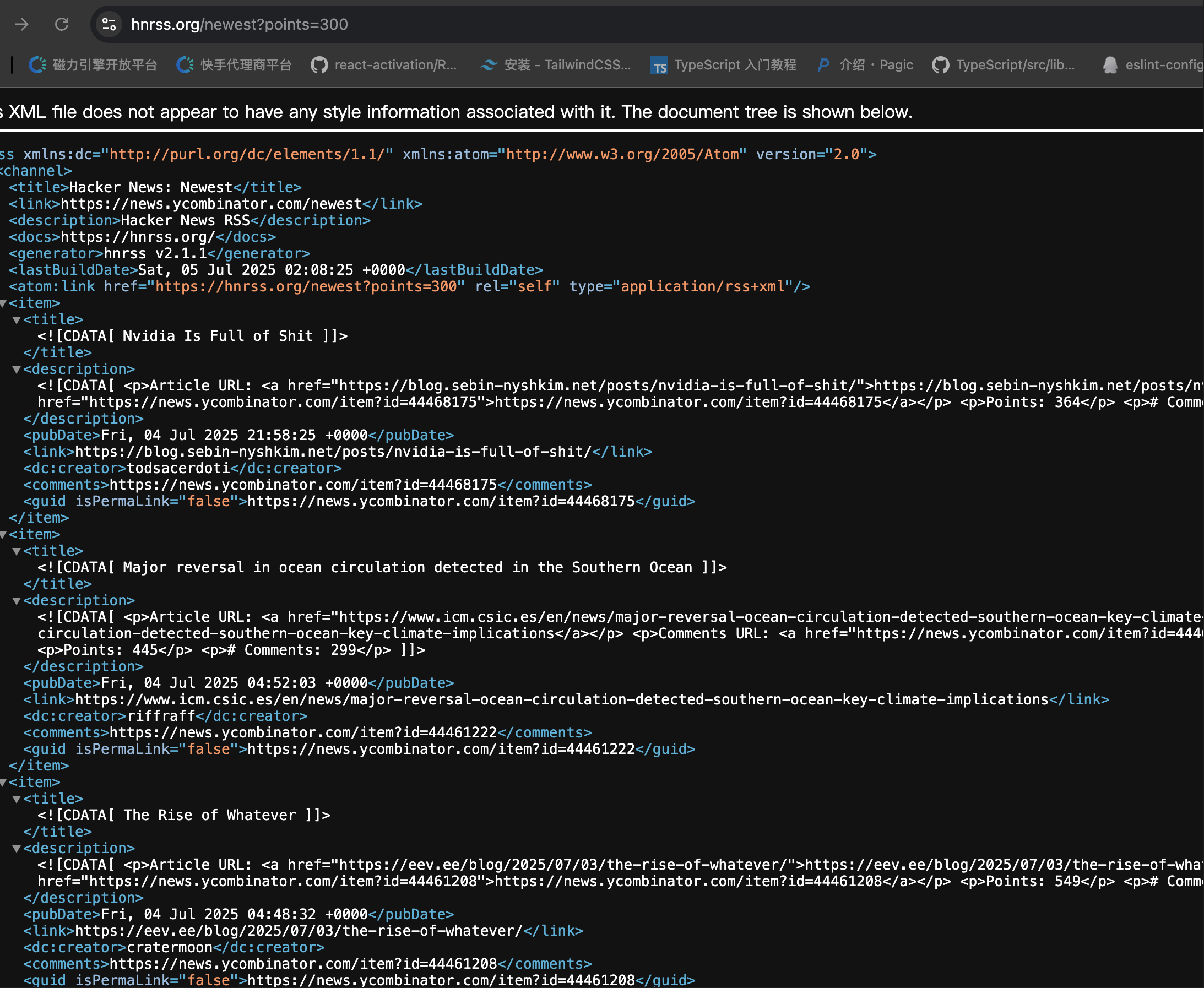Click the browser forward arrow button

pyautogui.click(x=21, y=24)
